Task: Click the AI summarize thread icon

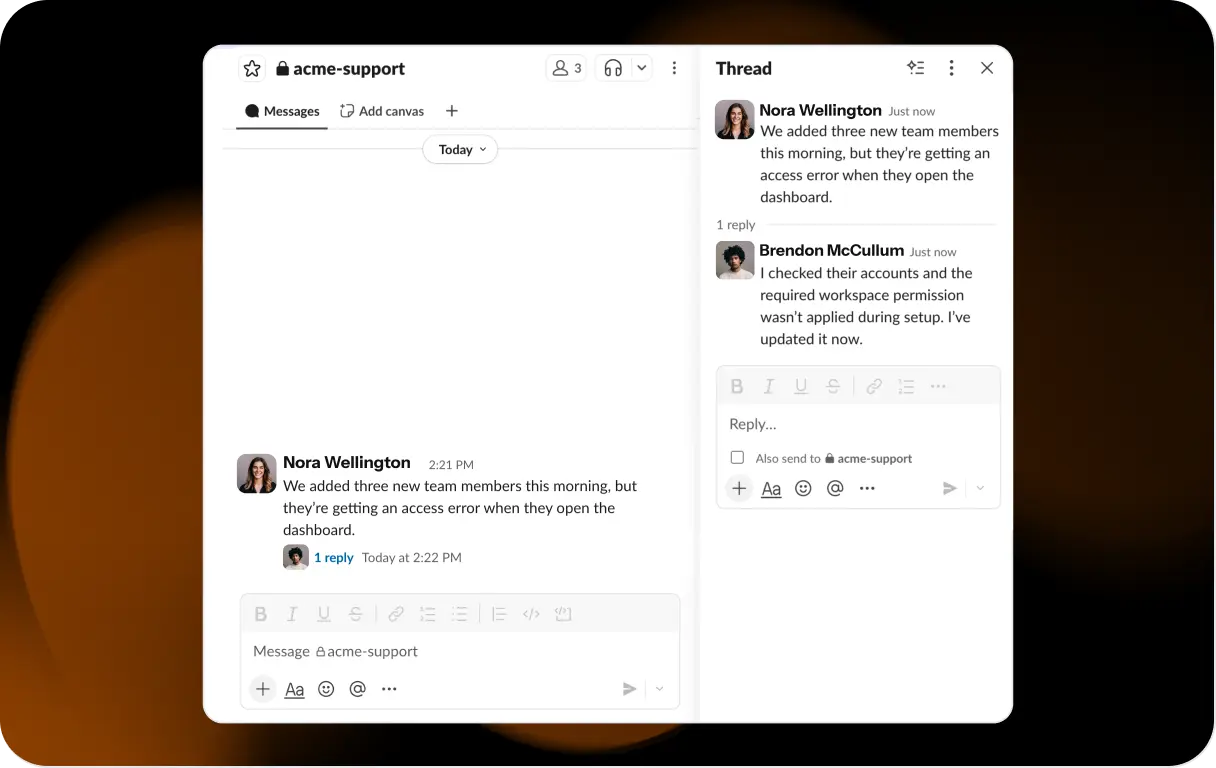Action: [915, 68]
